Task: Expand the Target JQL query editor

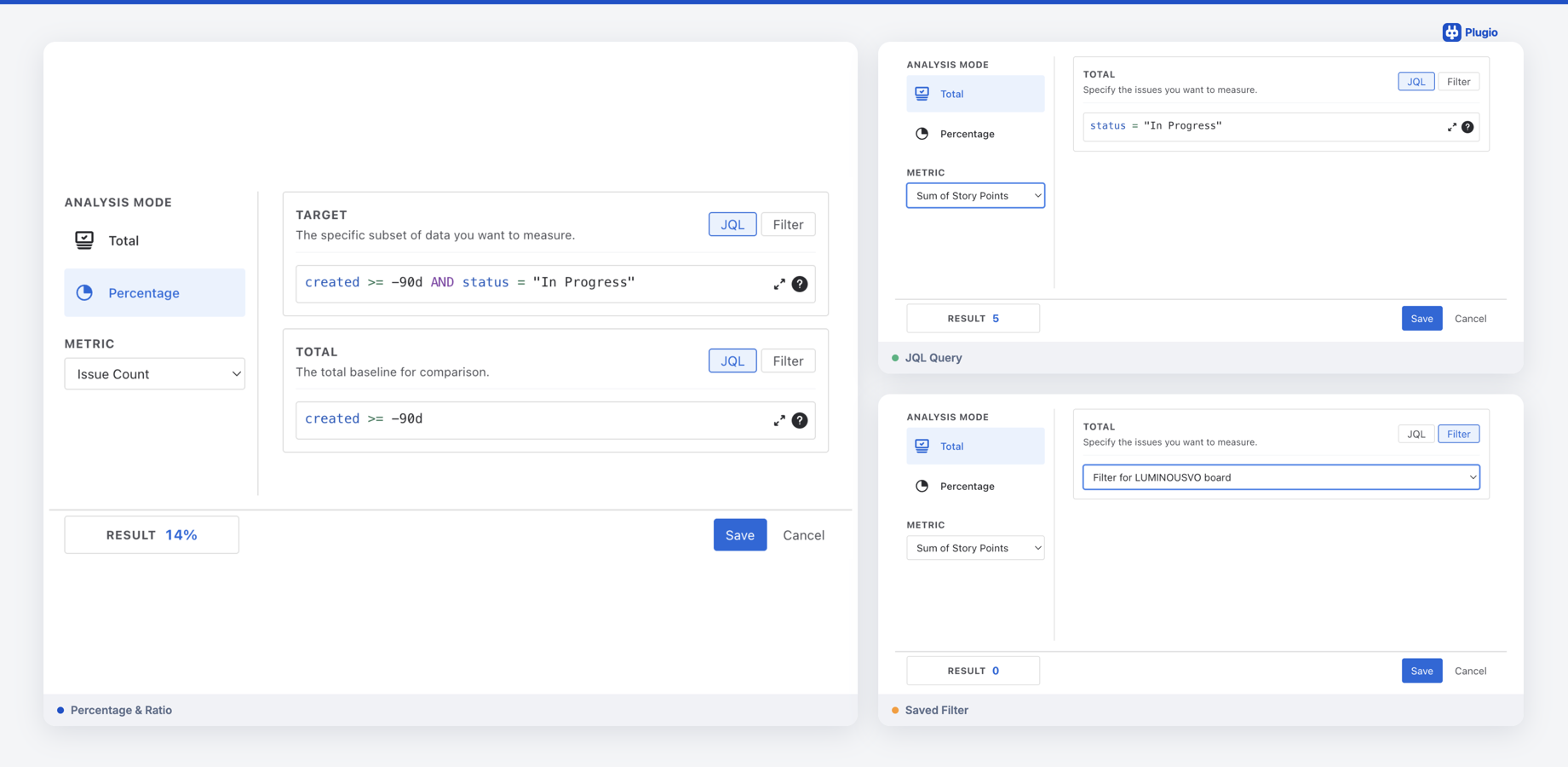Action: tap(779, 285)
